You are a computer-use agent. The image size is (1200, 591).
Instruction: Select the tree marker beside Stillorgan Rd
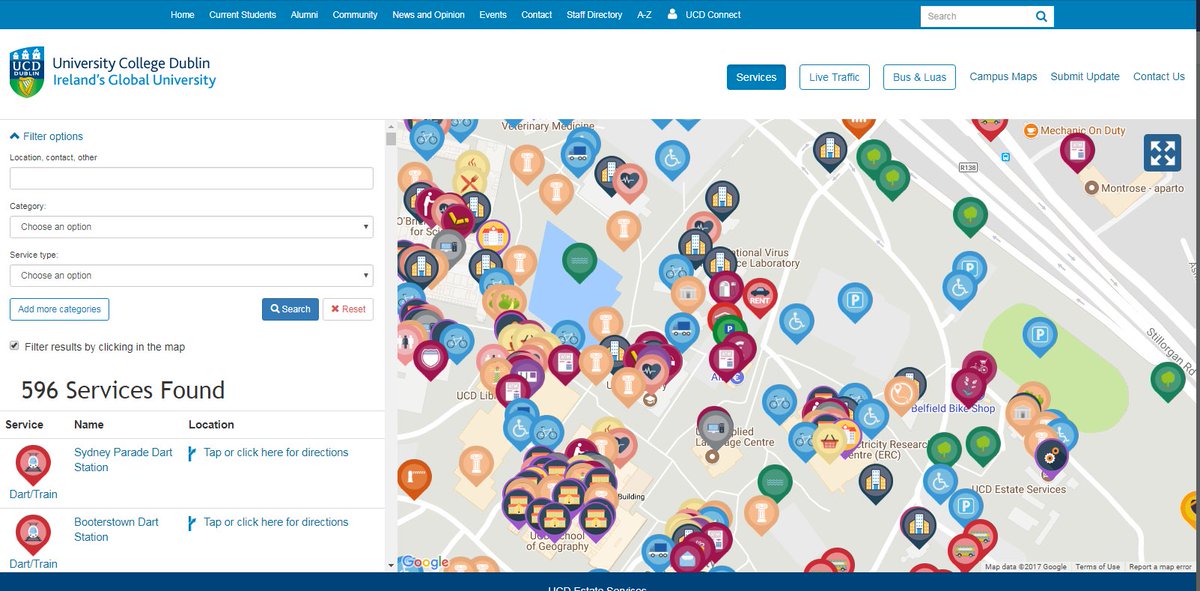1167,380
